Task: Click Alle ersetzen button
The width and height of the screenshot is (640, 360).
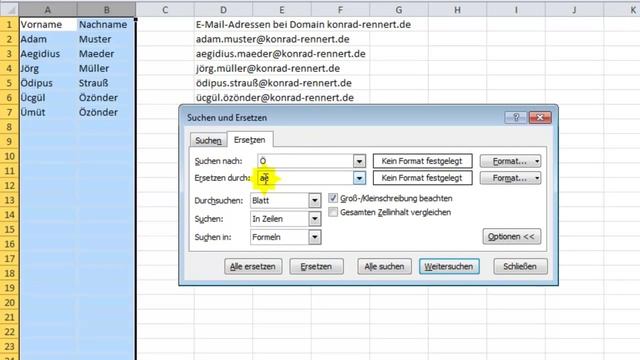Action: [253, 267]
